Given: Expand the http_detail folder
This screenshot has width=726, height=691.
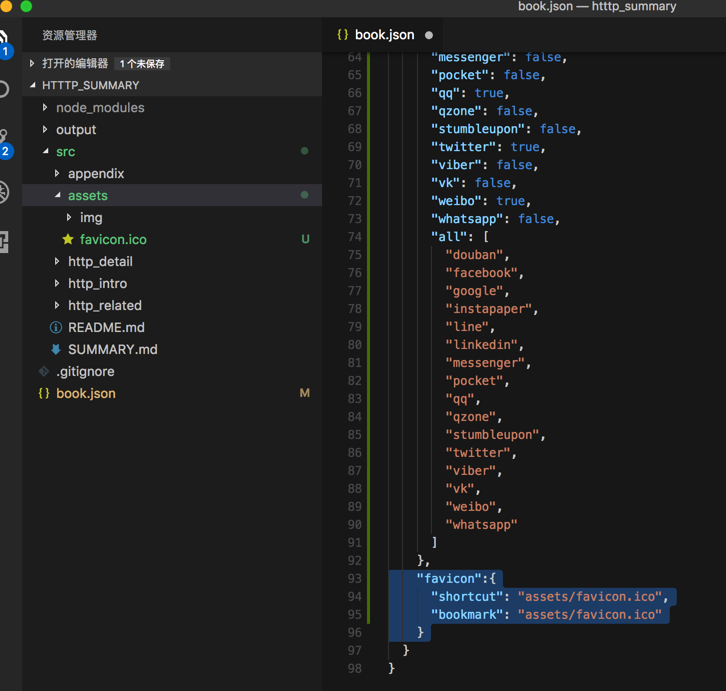Looking at the screenshot, I should (57, 262).
